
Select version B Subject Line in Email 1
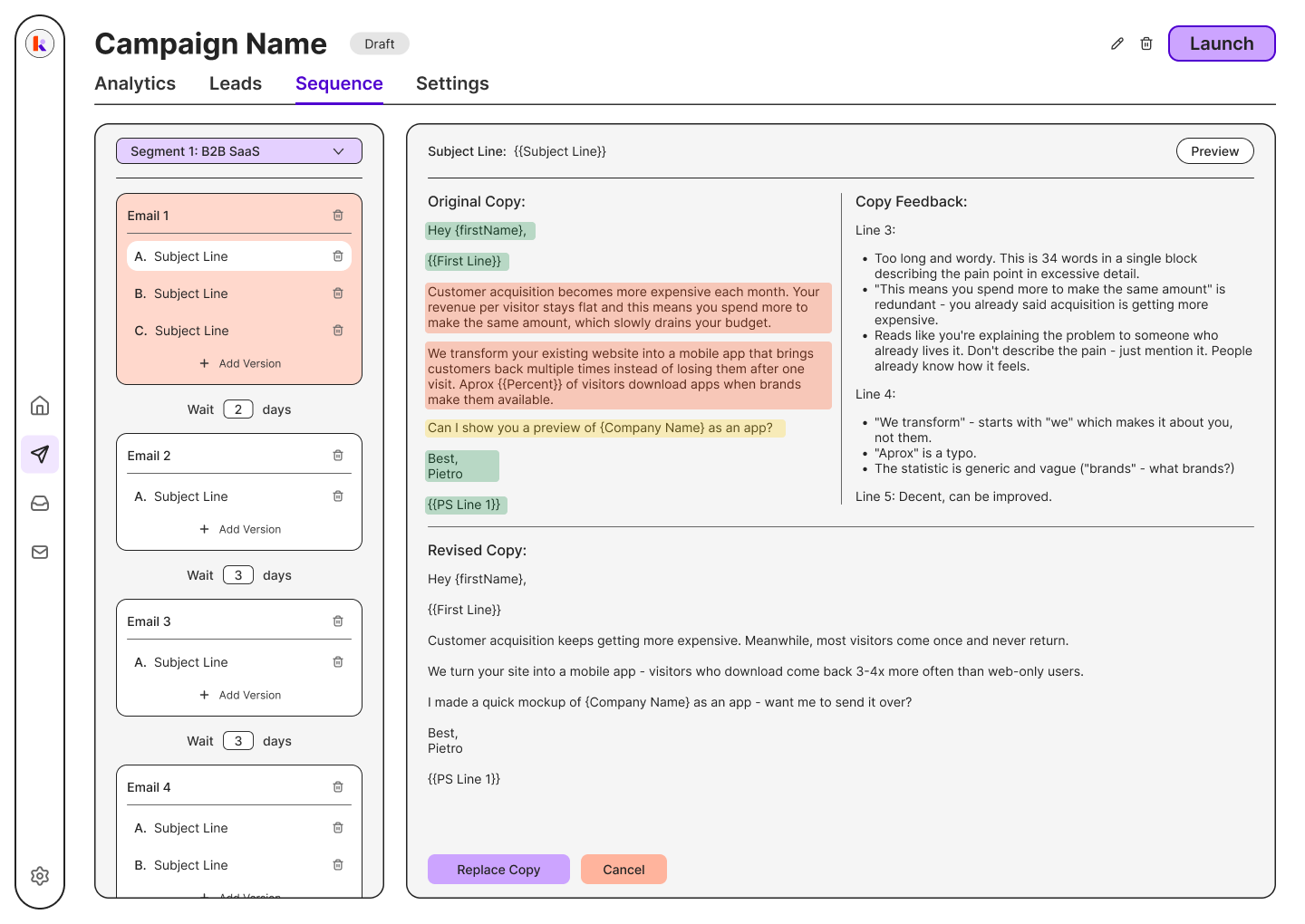tap(239, 294)
